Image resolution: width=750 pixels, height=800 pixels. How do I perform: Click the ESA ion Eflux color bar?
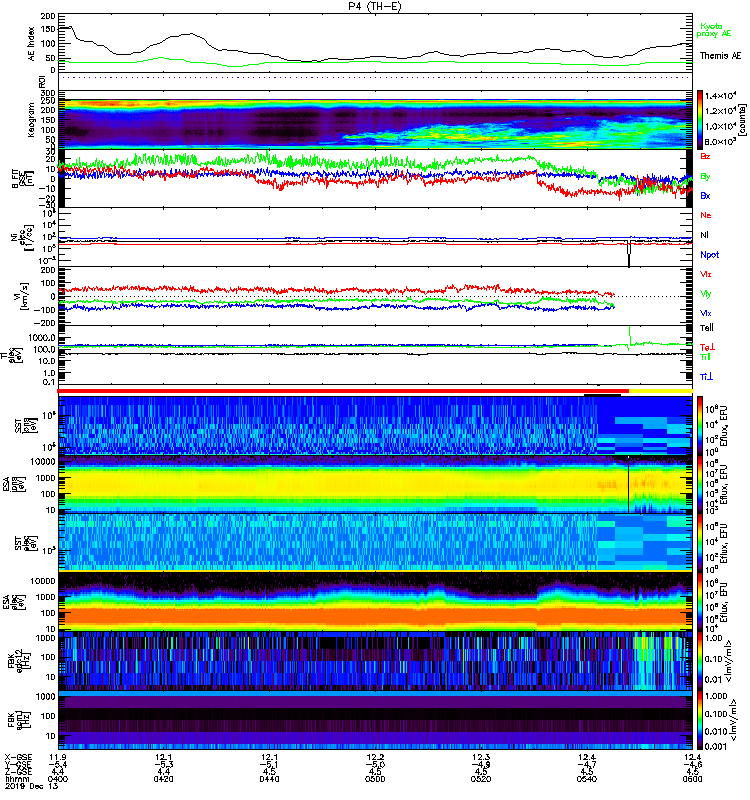[x=700, y=484]
